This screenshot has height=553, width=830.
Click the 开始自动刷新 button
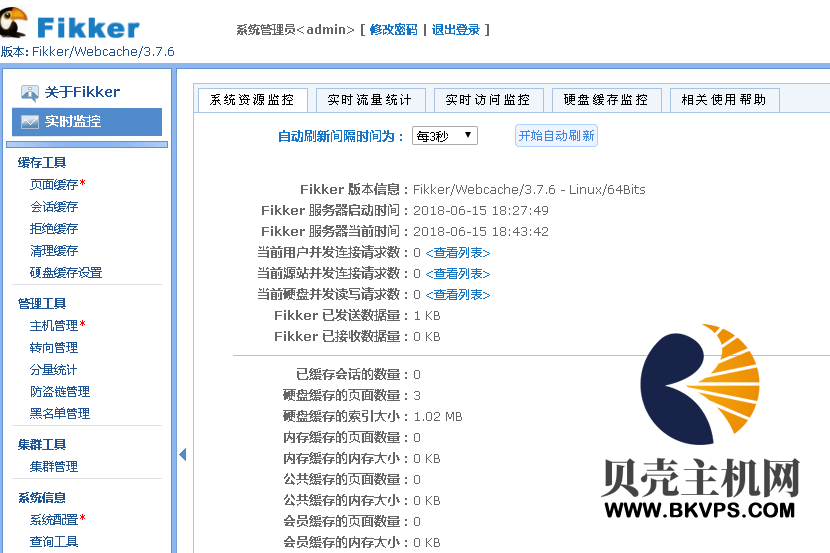556,136
